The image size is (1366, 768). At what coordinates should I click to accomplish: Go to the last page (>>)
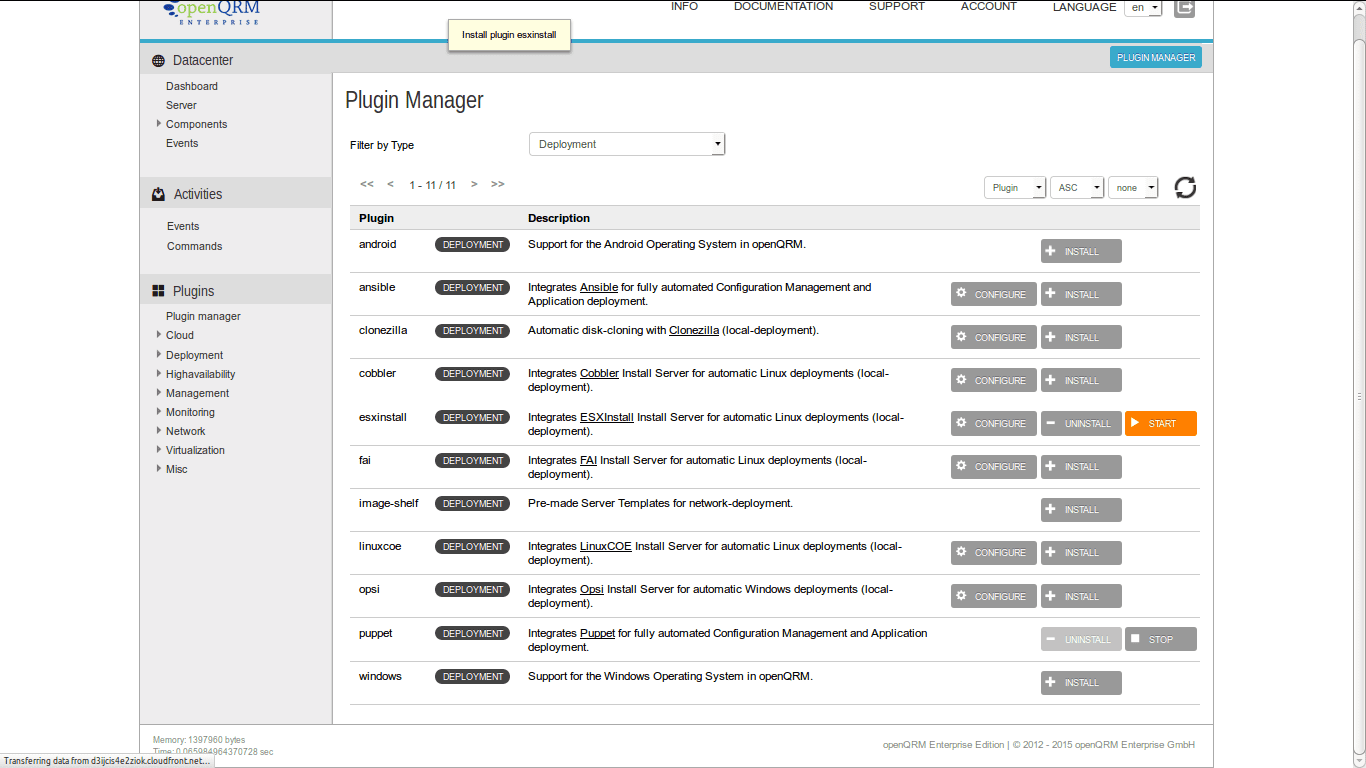[x=498, y=184]
